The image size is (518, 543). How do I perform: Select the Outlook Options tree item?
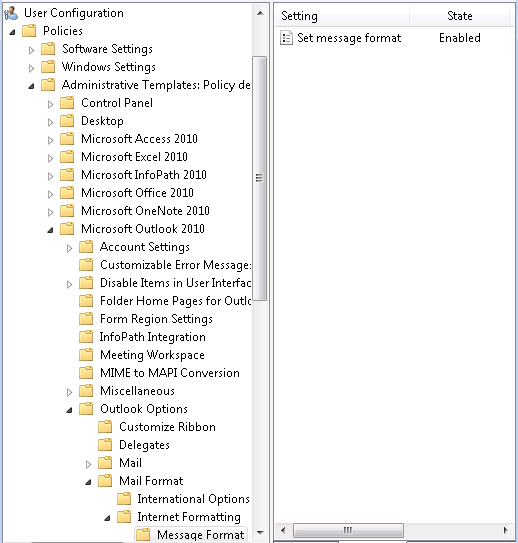(144, 409)
